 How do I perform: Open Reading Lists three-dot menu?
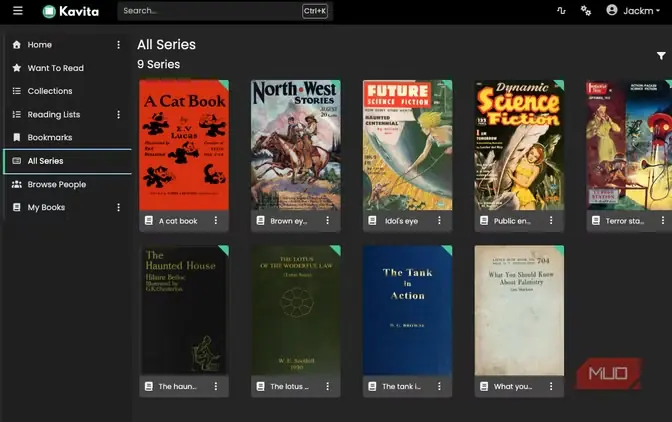click(118, 114)
